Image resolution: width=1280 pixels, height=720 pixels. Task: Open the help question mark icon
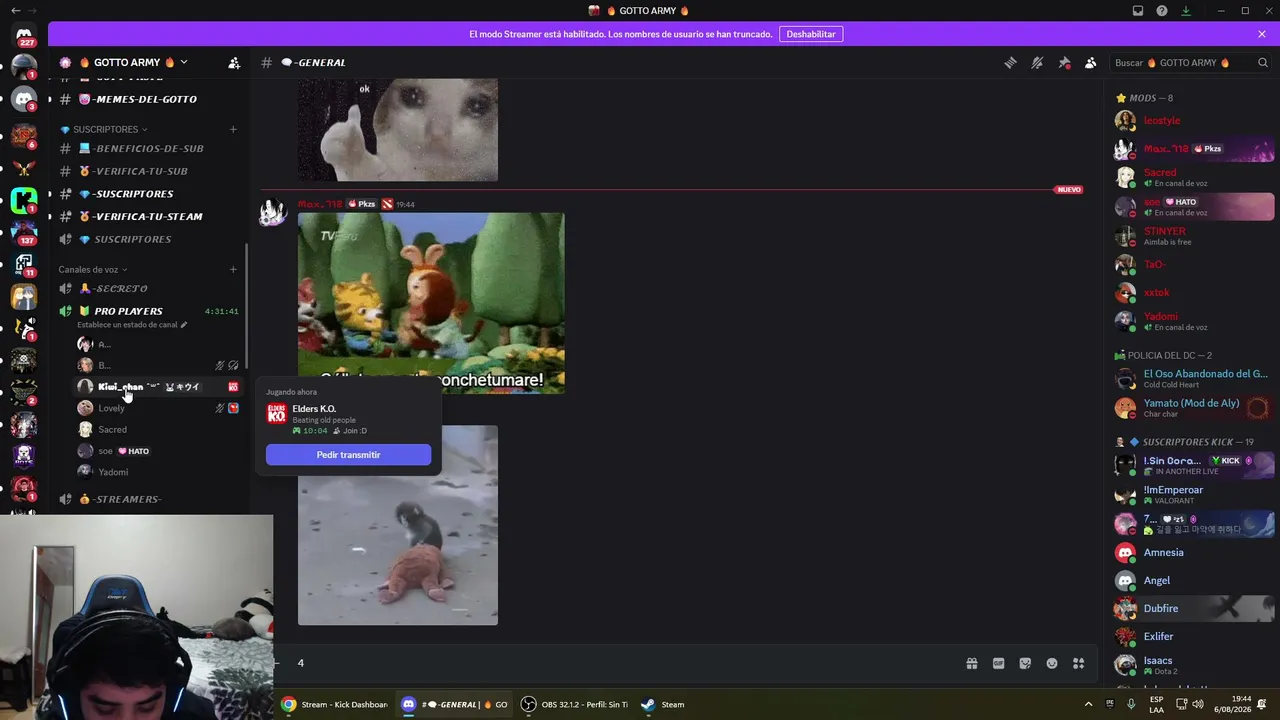click(1162, 11)
